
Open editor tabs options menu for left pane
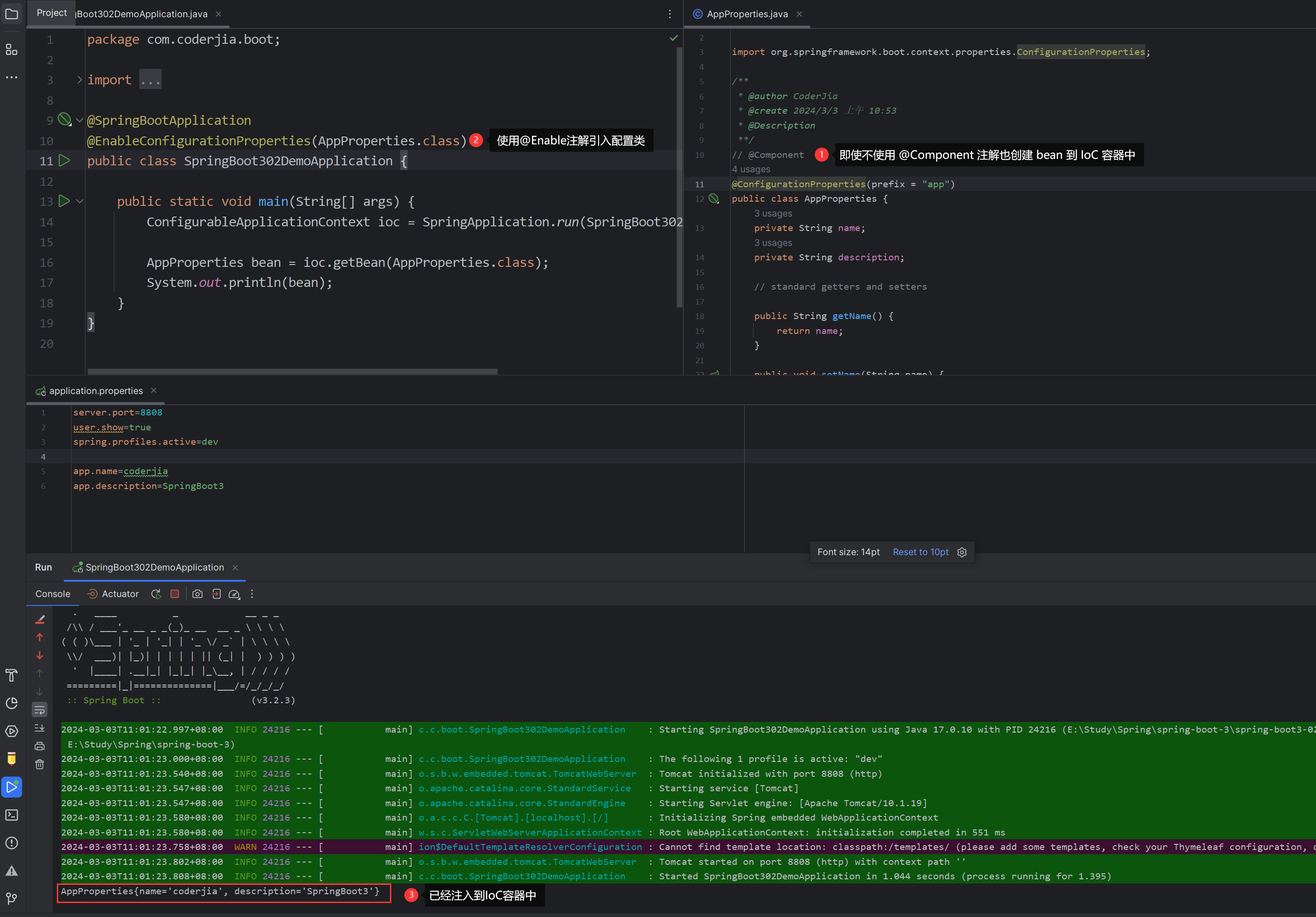click(669, 14)
